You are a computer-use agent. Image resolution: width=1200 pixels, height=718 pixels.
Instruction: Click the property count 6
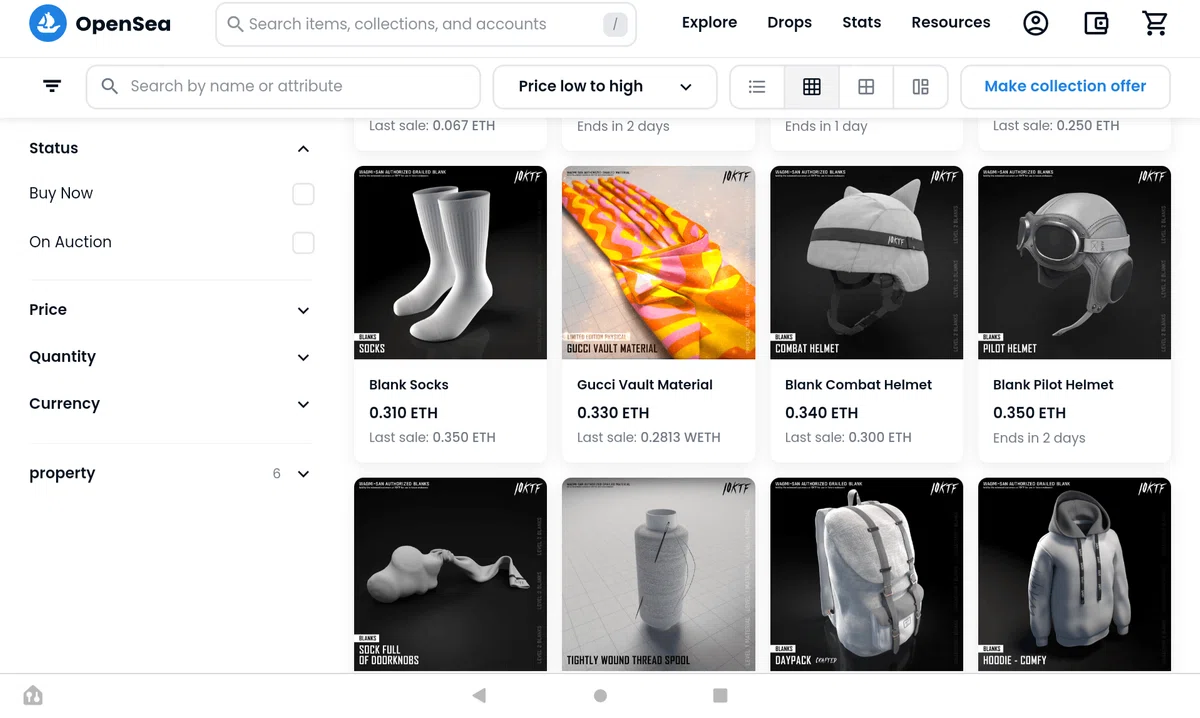[277, 474]
